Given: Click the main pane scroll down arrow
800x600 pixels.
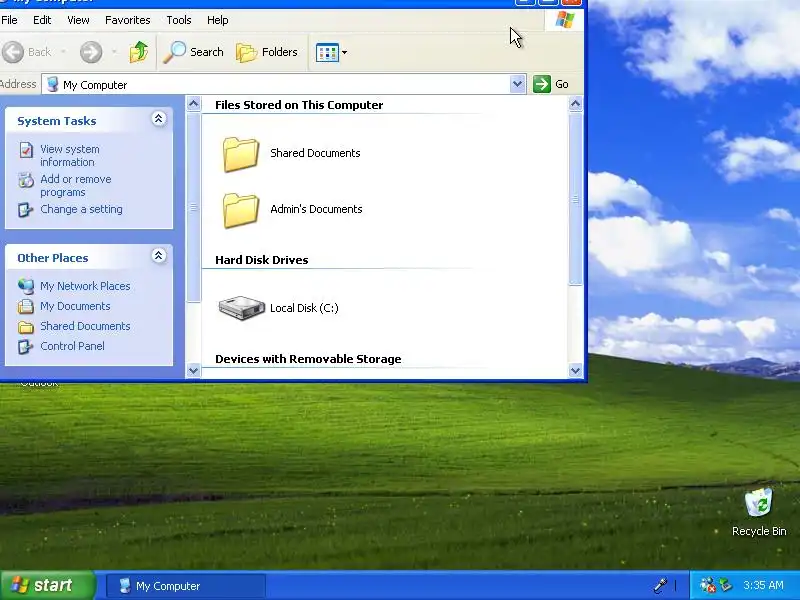Looking at the screenshot, I should [576, 371].
